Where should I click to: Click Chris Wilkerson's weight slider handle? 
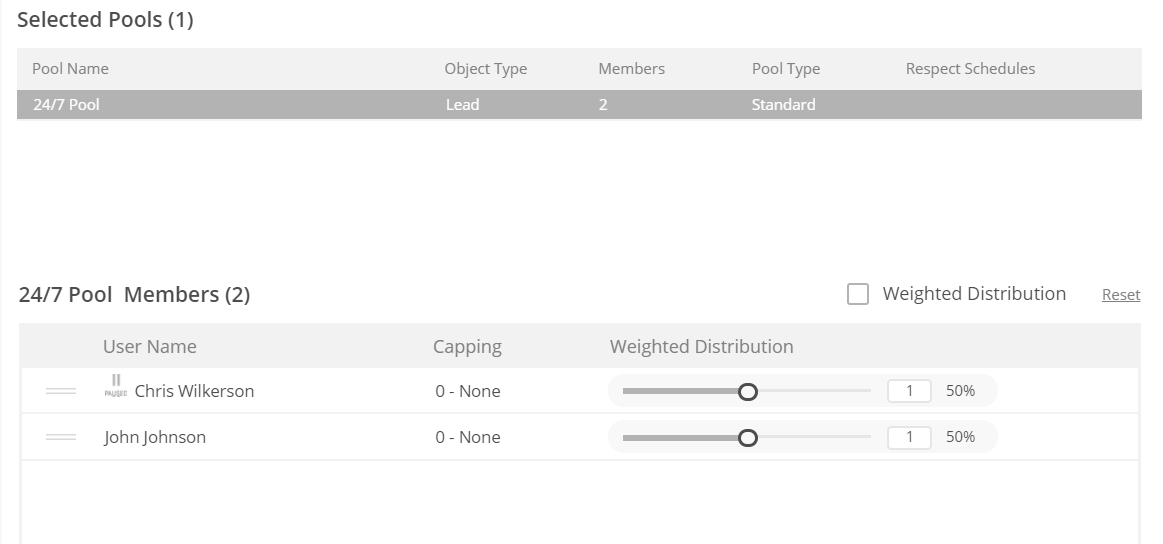[x=747, y=392]
